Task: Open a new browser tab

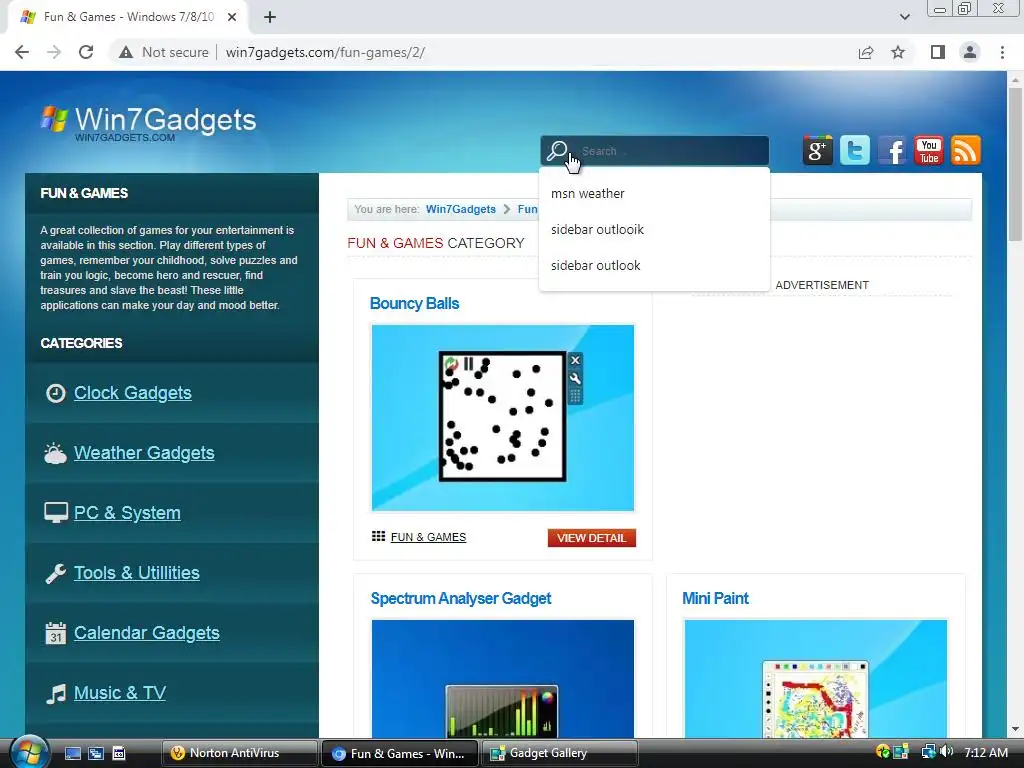Action: tap(270, 17)
